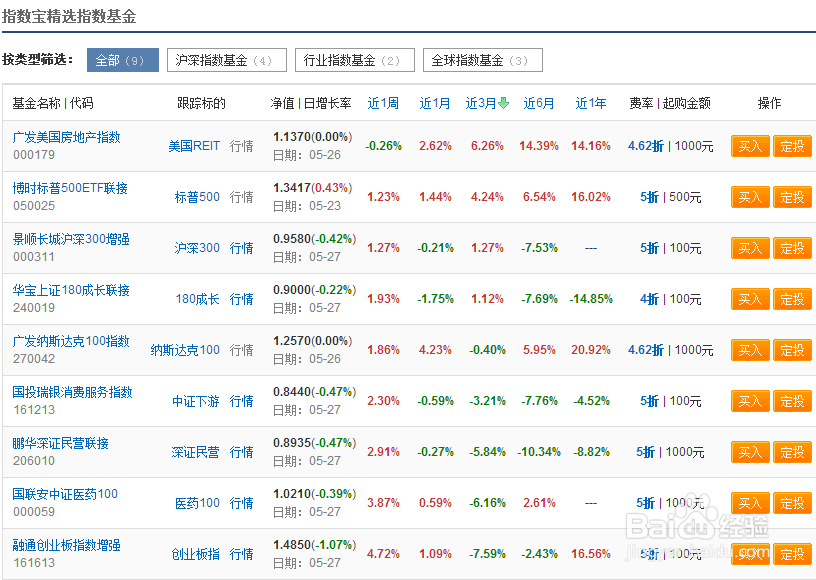This screenshot has width=816, height=580.
Task: Open fund 博时标普500ETF联接
Action: [x=70, y=188]
